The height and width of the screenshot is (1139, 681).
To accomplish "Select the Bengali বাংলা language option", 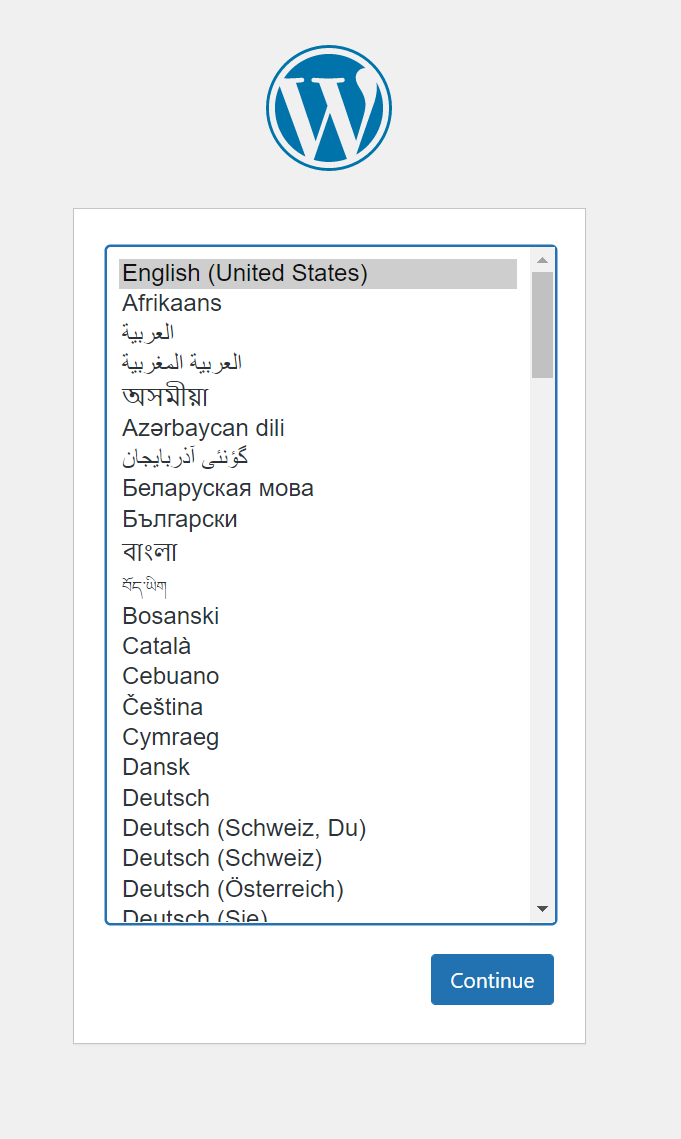I will click(x=150, y=552).
